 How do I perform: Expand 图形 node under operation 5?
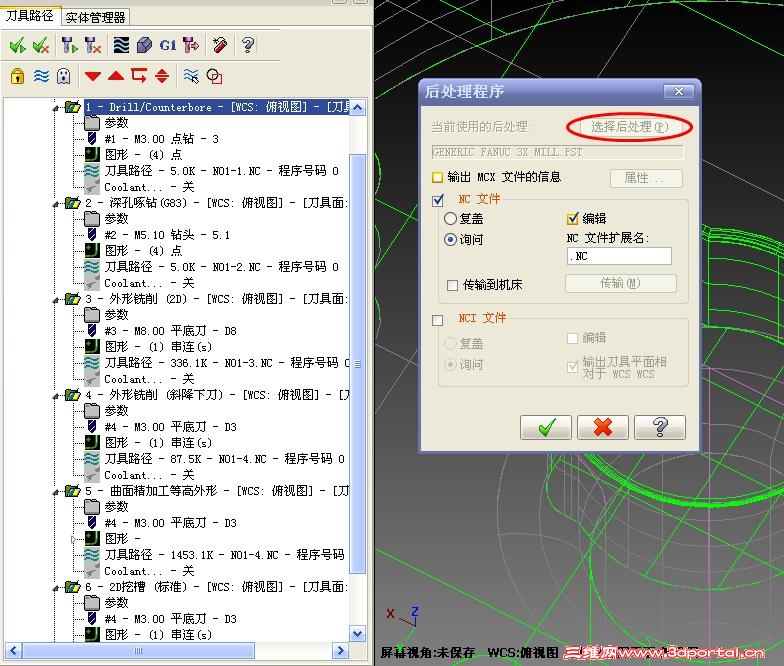(x=74, y=539)
